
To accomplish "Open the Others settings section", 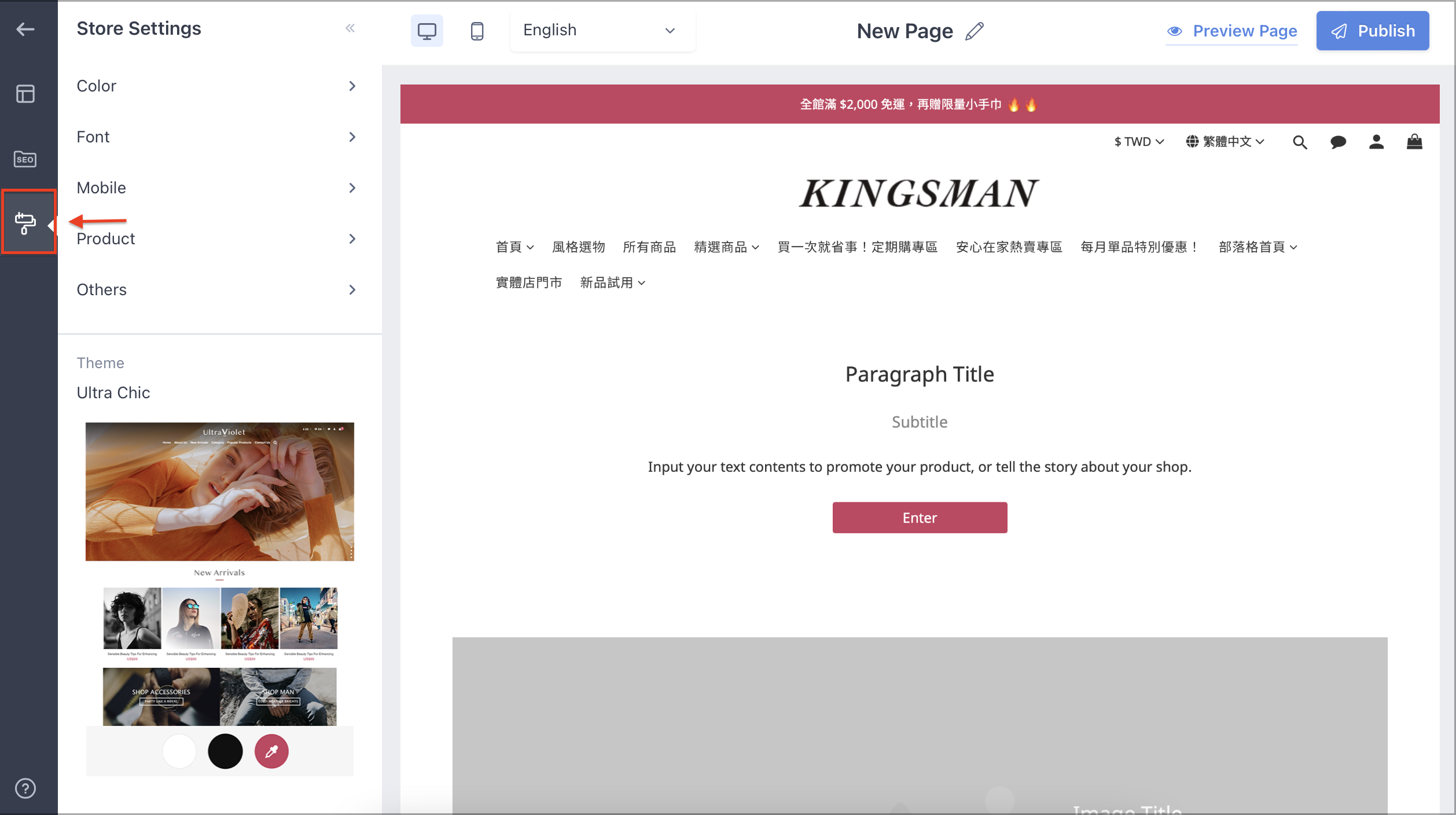I will click(x=217, y=290).
